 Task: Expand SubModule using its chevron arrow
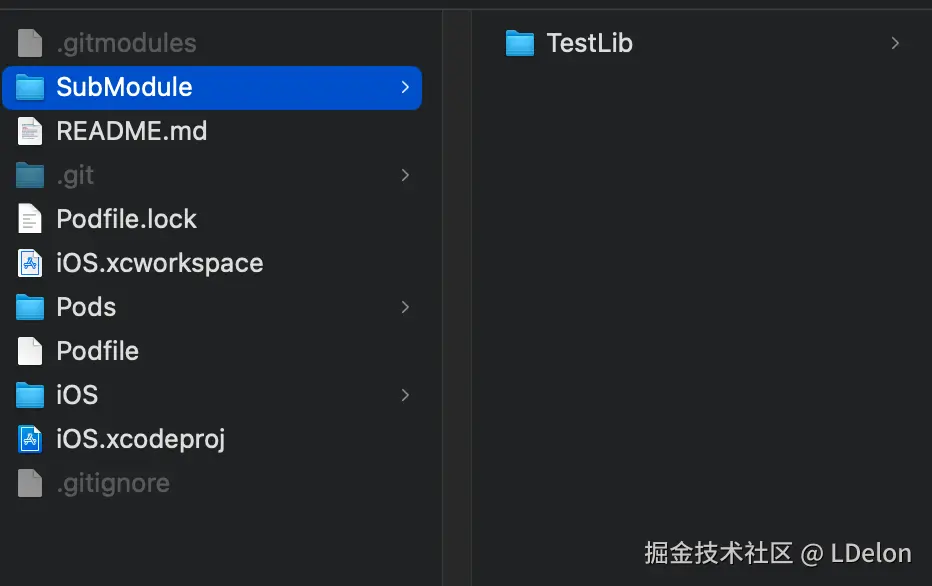click(405, 87)
